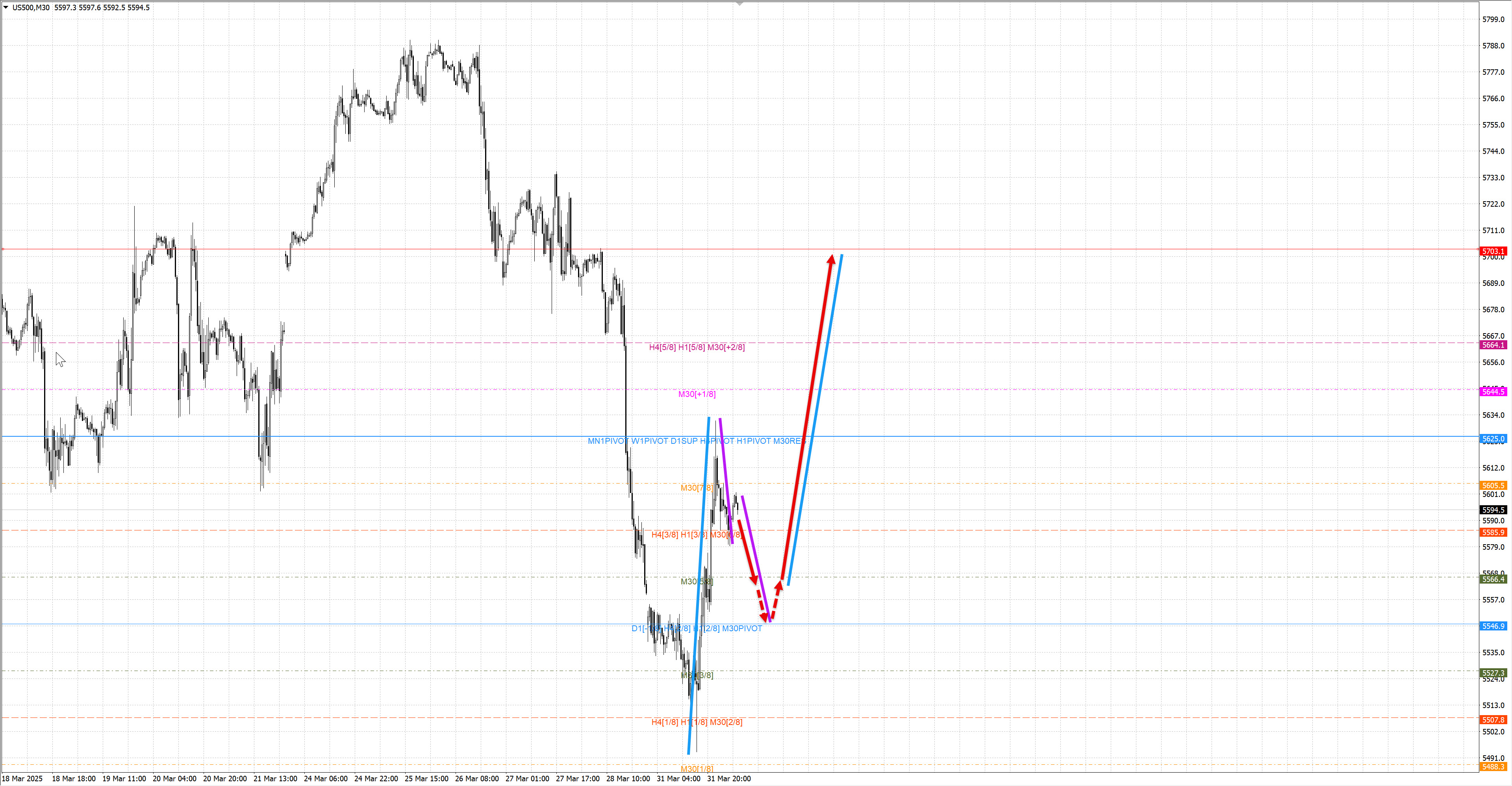This screenshot has width=1512, height=786.
Task: Click the gray chart shift triangle marker
Action: pyautogui.click(x=739, y=4)
